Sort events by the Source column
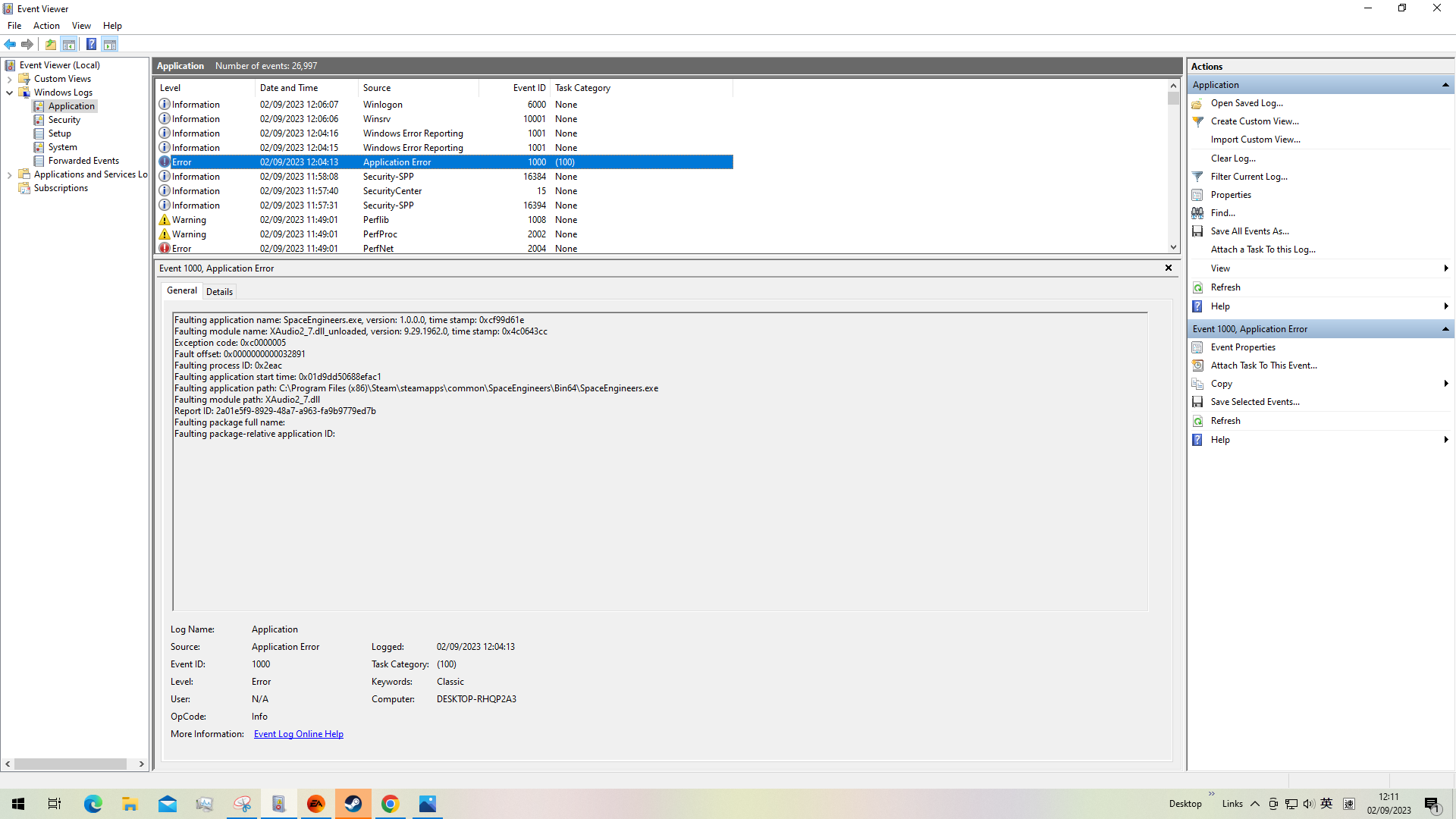Screen dimensions: 1456x819 click(x=419, y=88)
